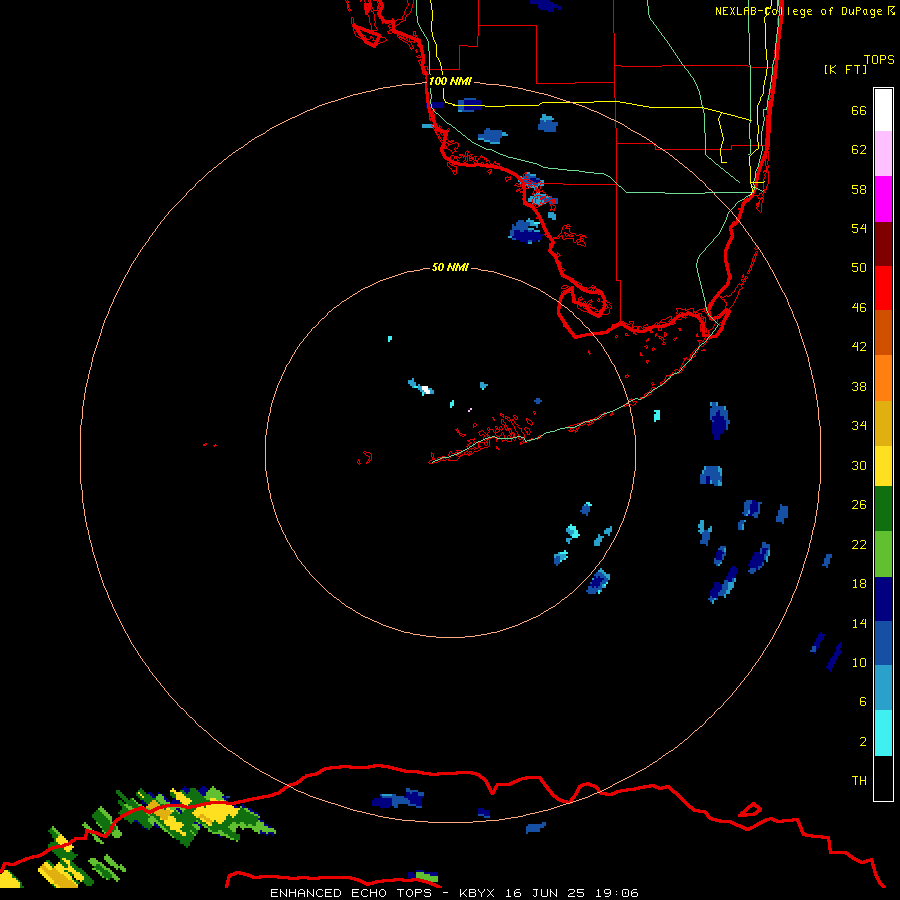Click the [K FT] units label
This screenshot has width=900, height=900.
click(x=845, y=70)
